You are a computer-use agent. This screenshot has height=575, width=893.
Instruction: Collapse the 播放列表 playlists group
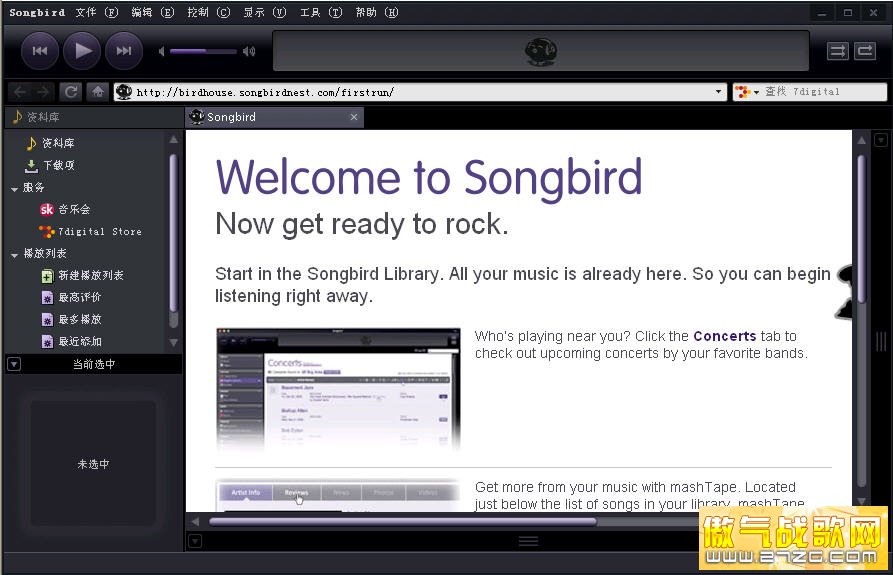[x=14, y=254]
